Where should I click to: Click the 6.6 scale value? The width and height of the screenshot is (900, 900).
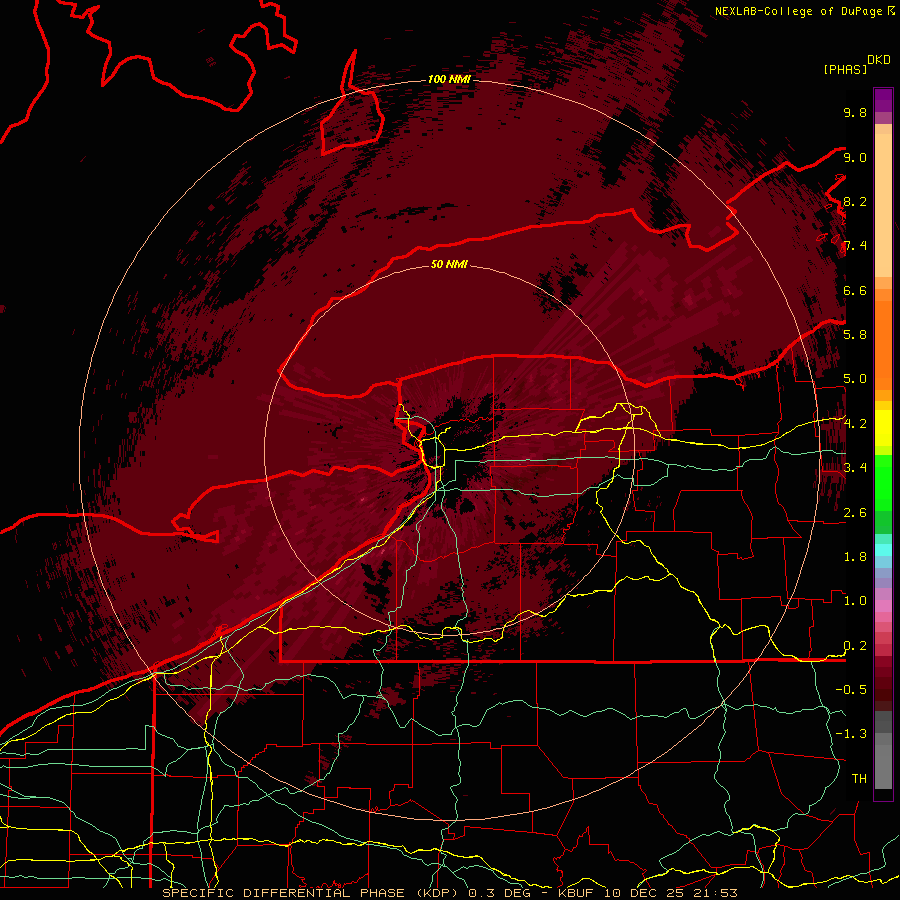pyautogui.click(x=855, y=290)
